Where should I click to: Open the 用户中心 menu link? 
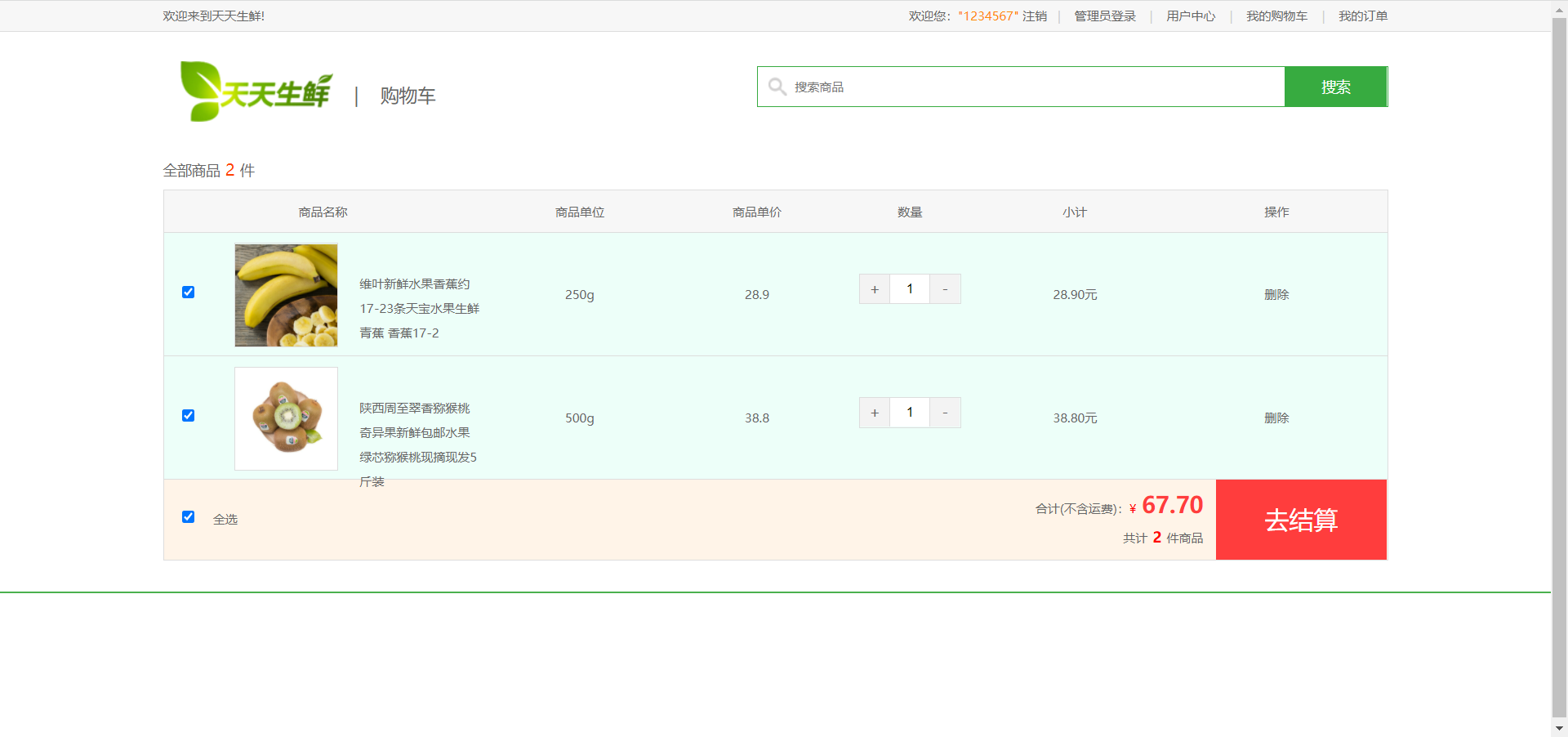click(1190, 16)
